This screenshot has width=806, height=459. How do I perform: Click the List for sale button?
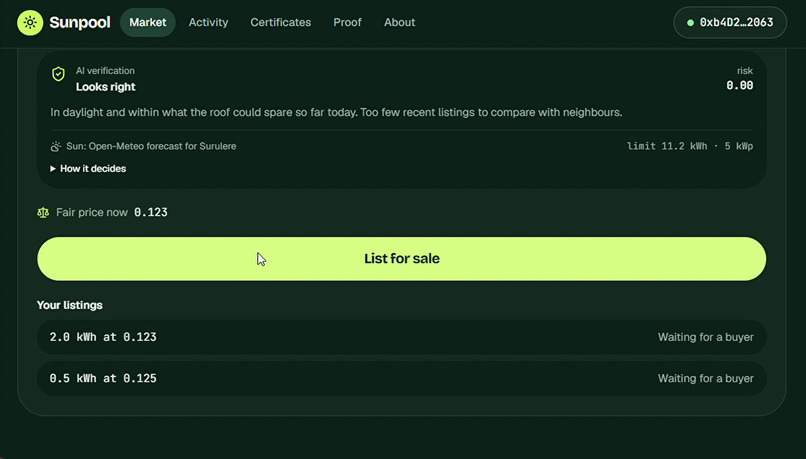click(401, 259)
